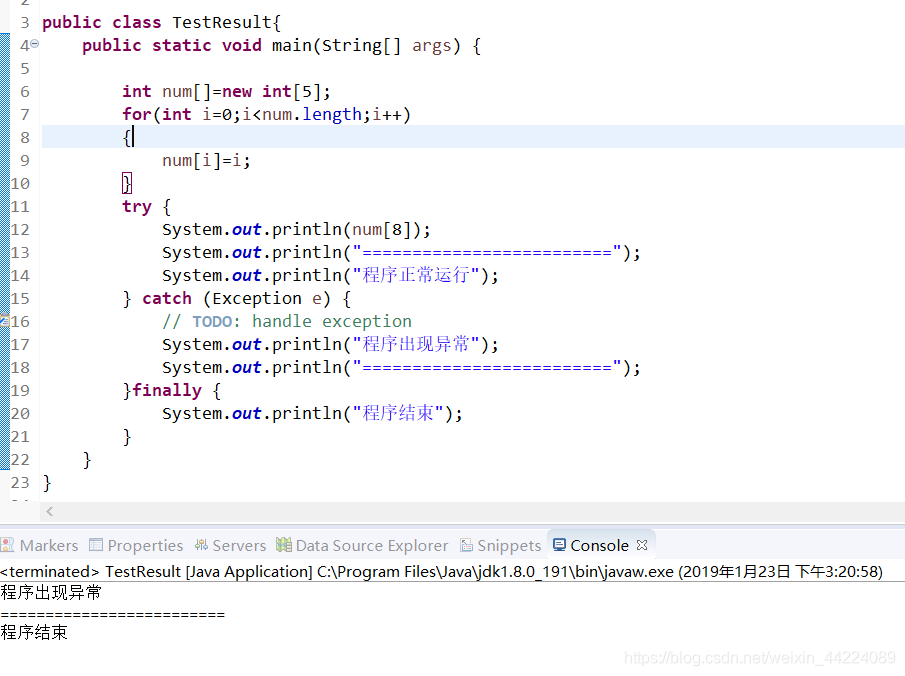The image size is (905, 676).
Task: Click the 'catch' keyword on line 15
Action: pyautogui.click(x=167, y=298)
